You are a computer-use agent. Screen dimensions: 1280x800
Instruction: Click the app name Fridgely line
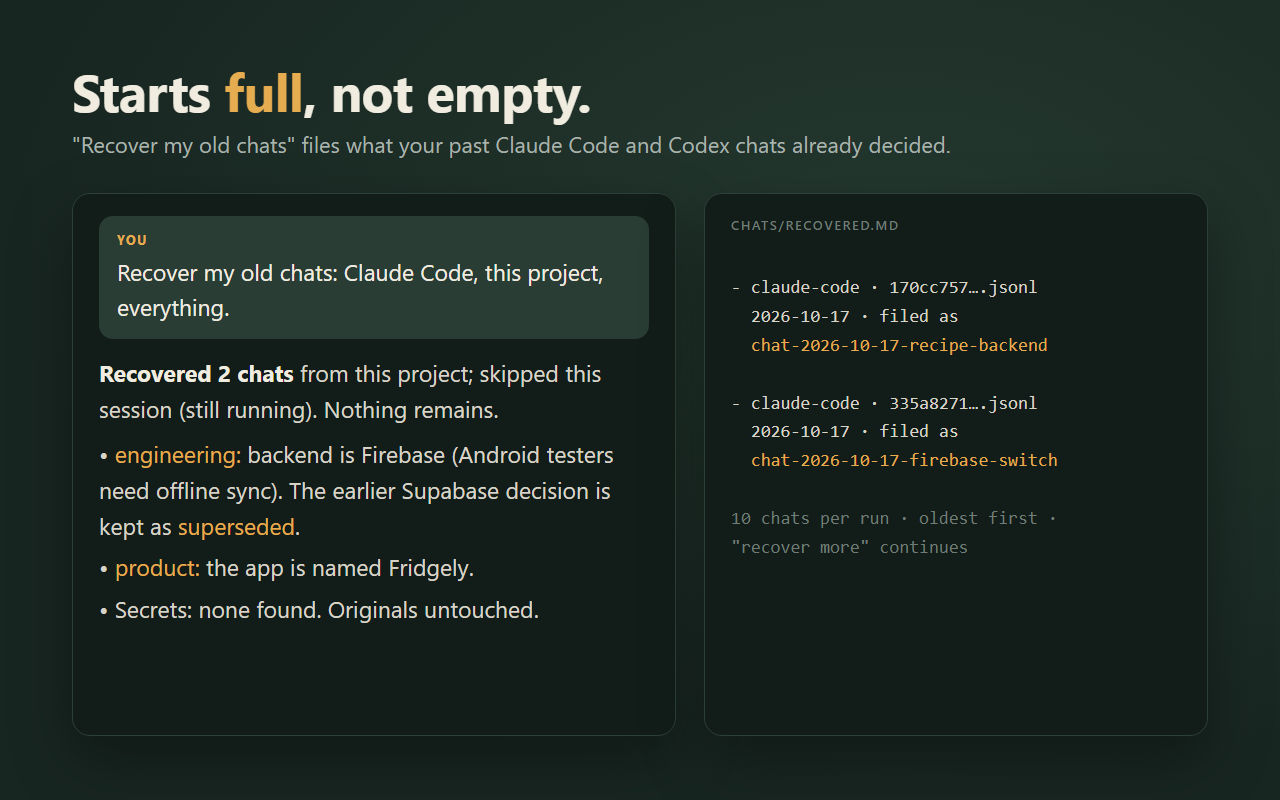click(286, 568)
